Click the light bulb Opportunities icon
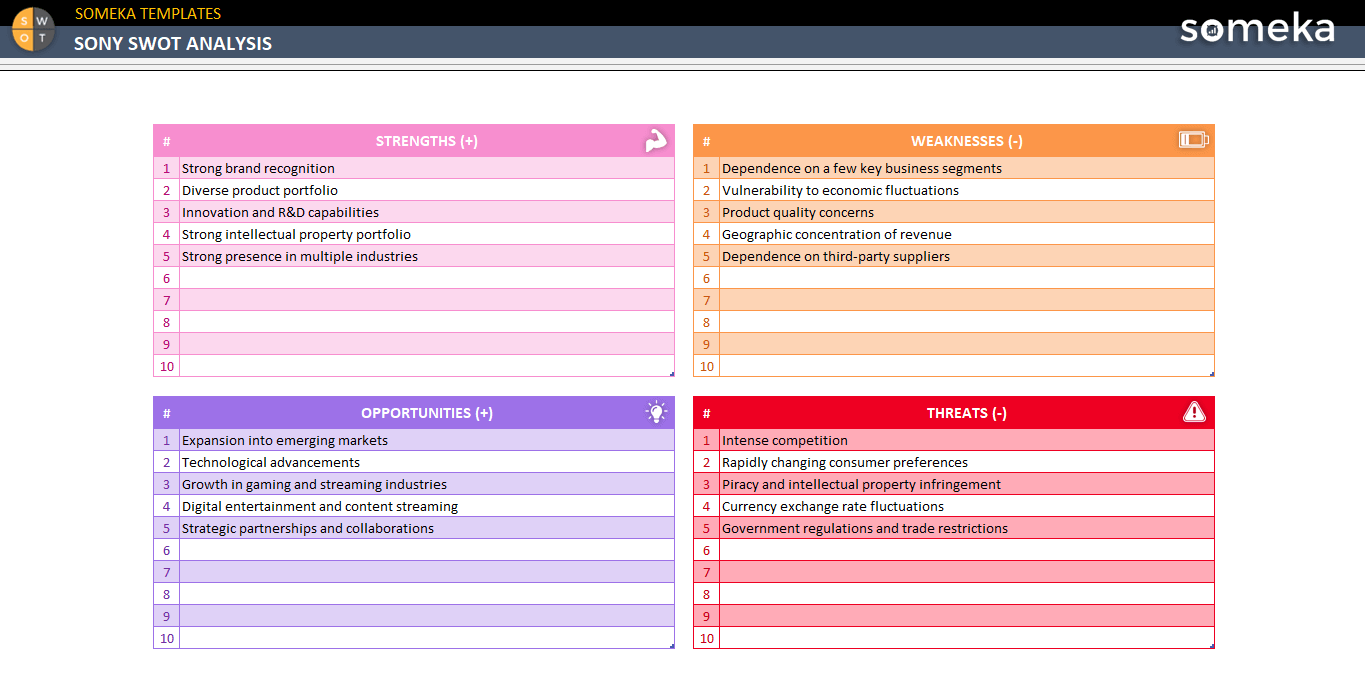 click(x=656, y=412)
